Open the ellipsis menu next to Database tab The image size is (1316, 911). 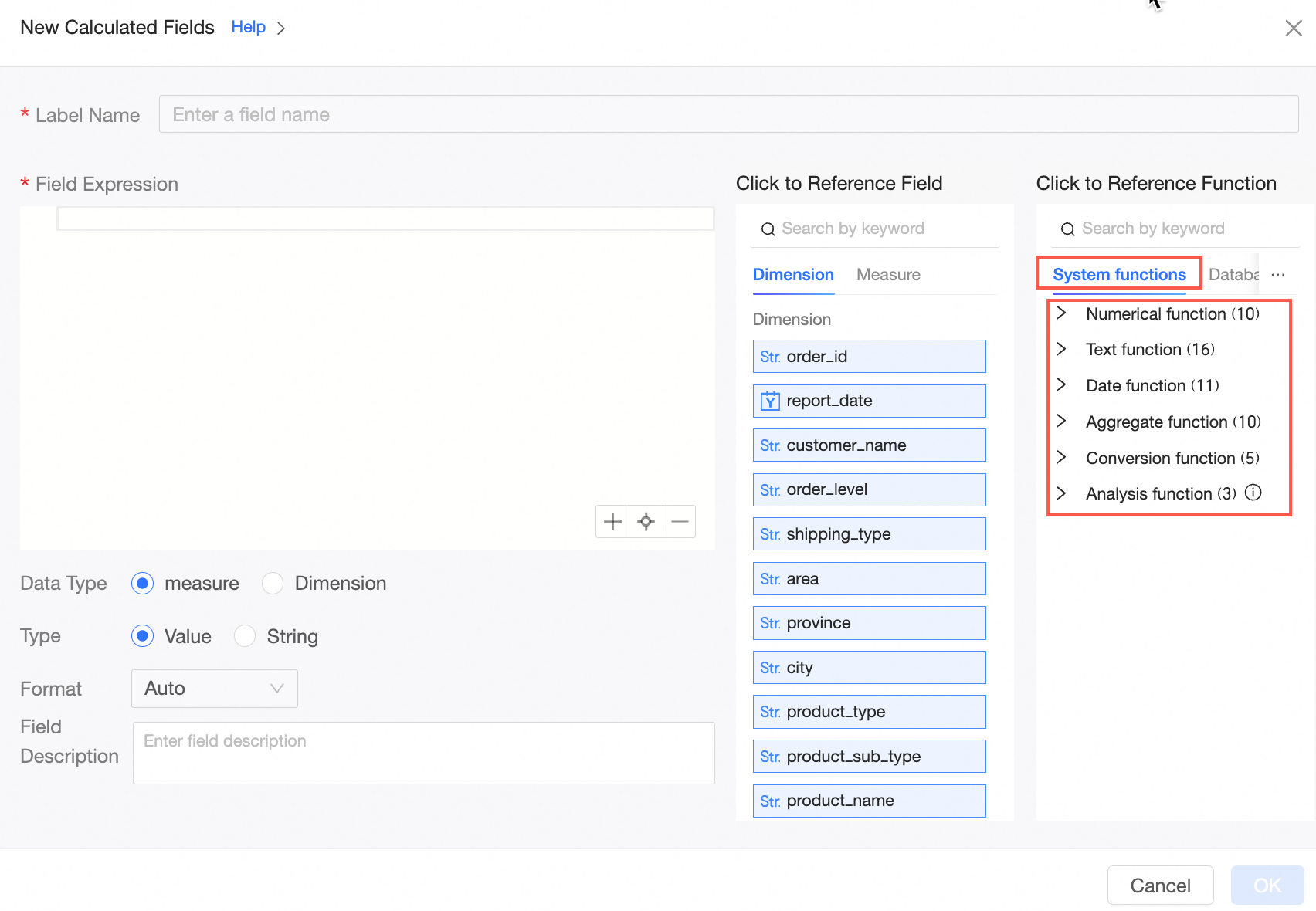point(1277,274)
